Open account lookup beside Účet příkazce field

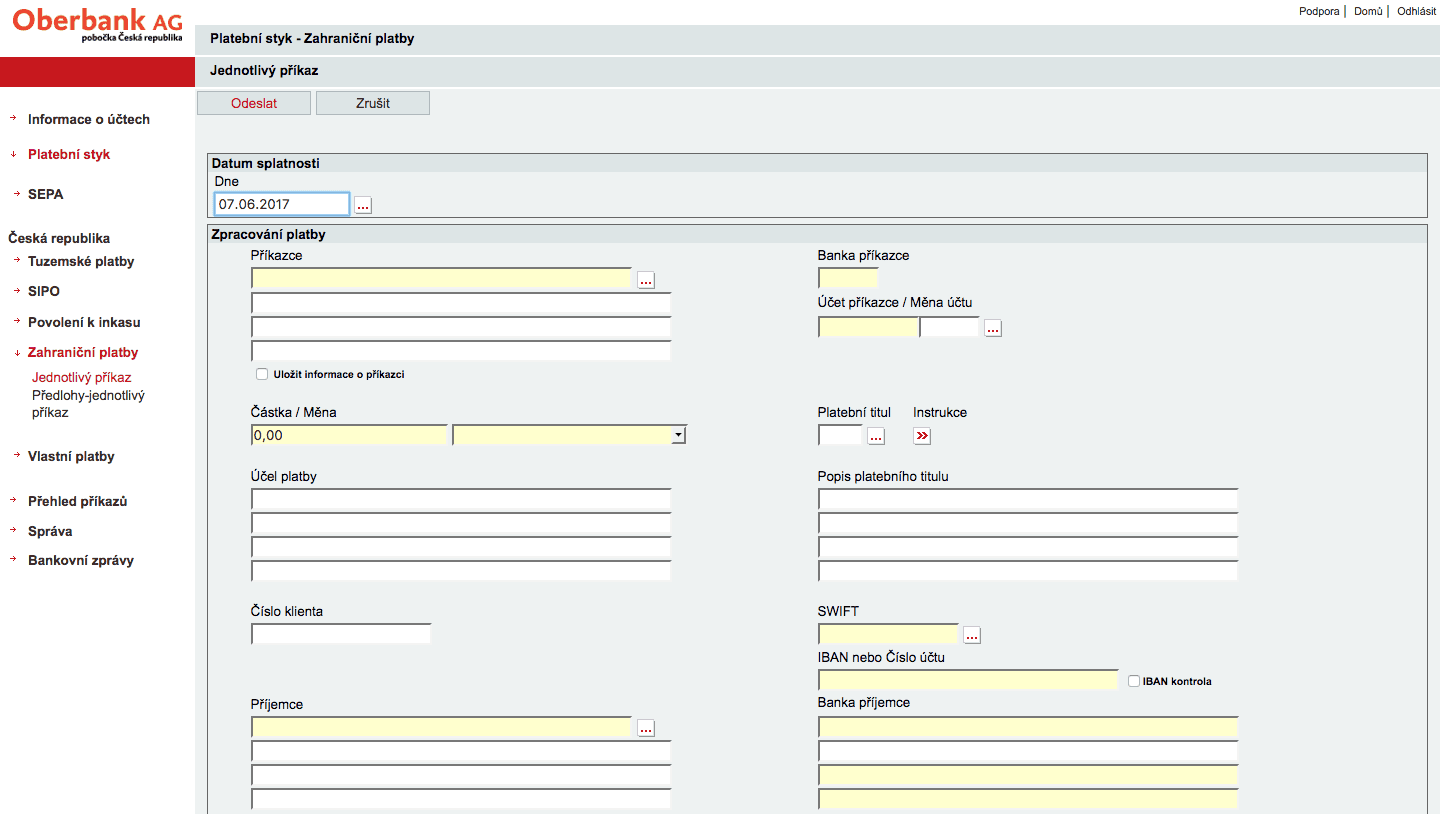coord(993,328)
